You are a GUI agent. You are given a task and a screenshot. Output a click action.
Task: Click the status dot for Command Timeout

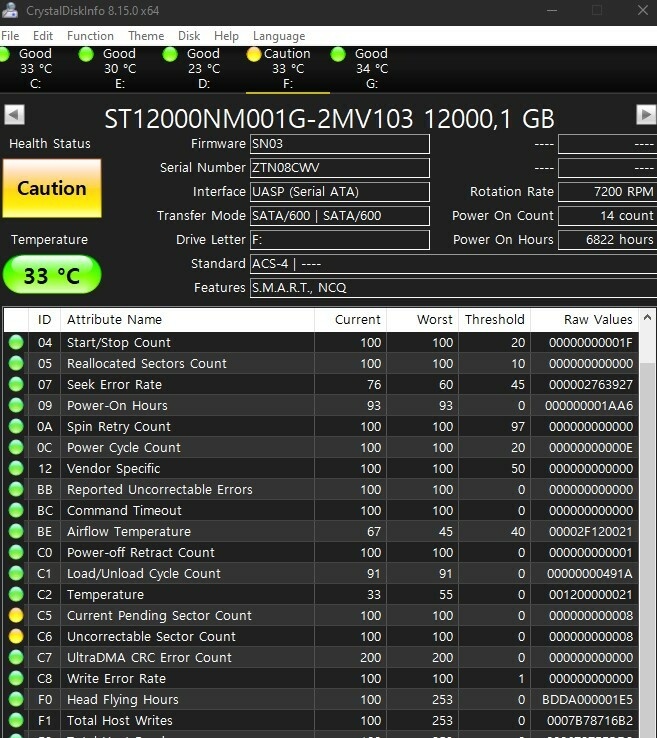[16, 510]
